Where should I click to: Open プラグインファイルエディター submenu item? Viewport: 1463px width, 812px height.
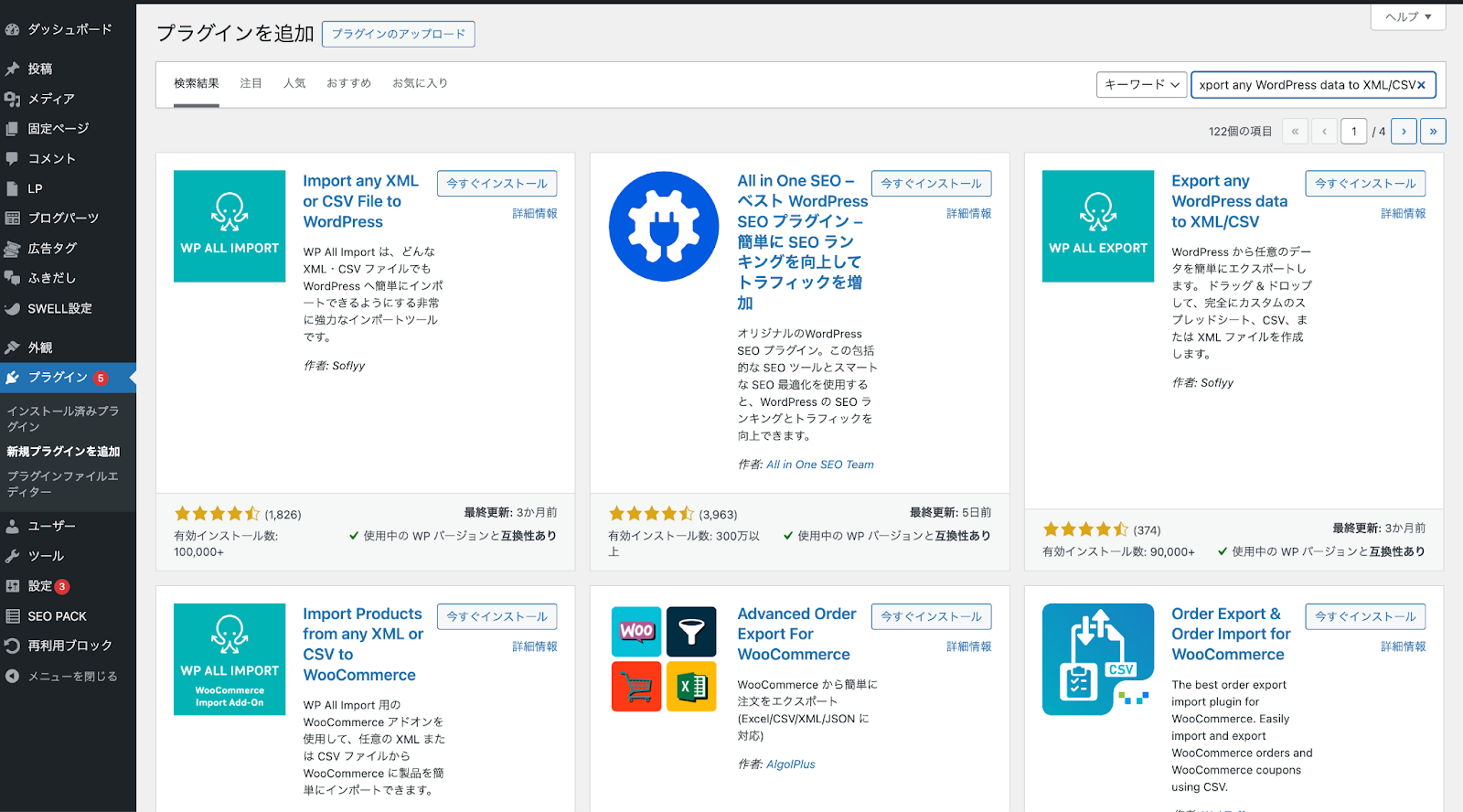point(64,484)
